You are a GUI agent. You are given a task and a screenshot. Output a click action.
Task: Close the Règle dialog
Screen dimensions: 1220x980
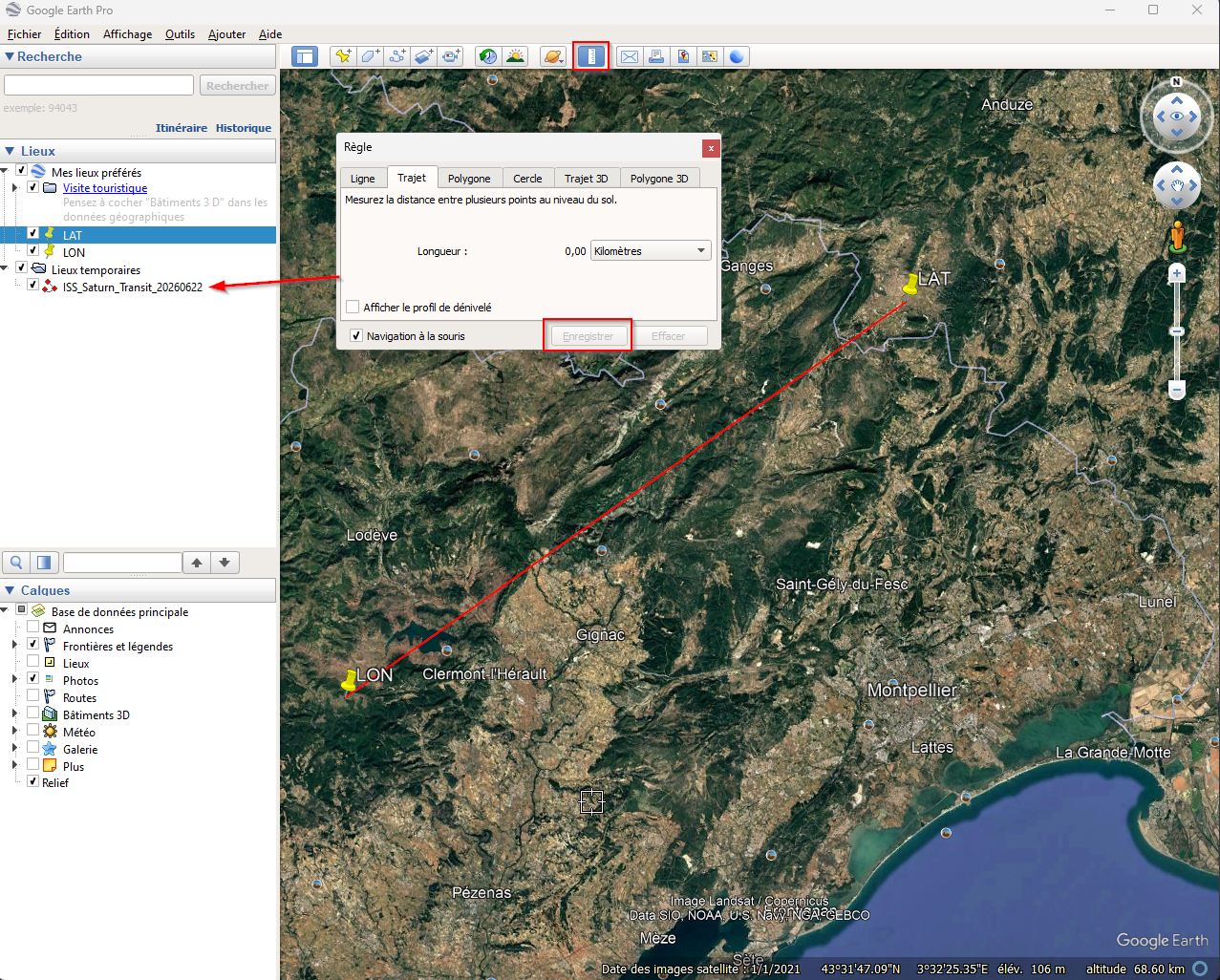[x=711, y=148]
